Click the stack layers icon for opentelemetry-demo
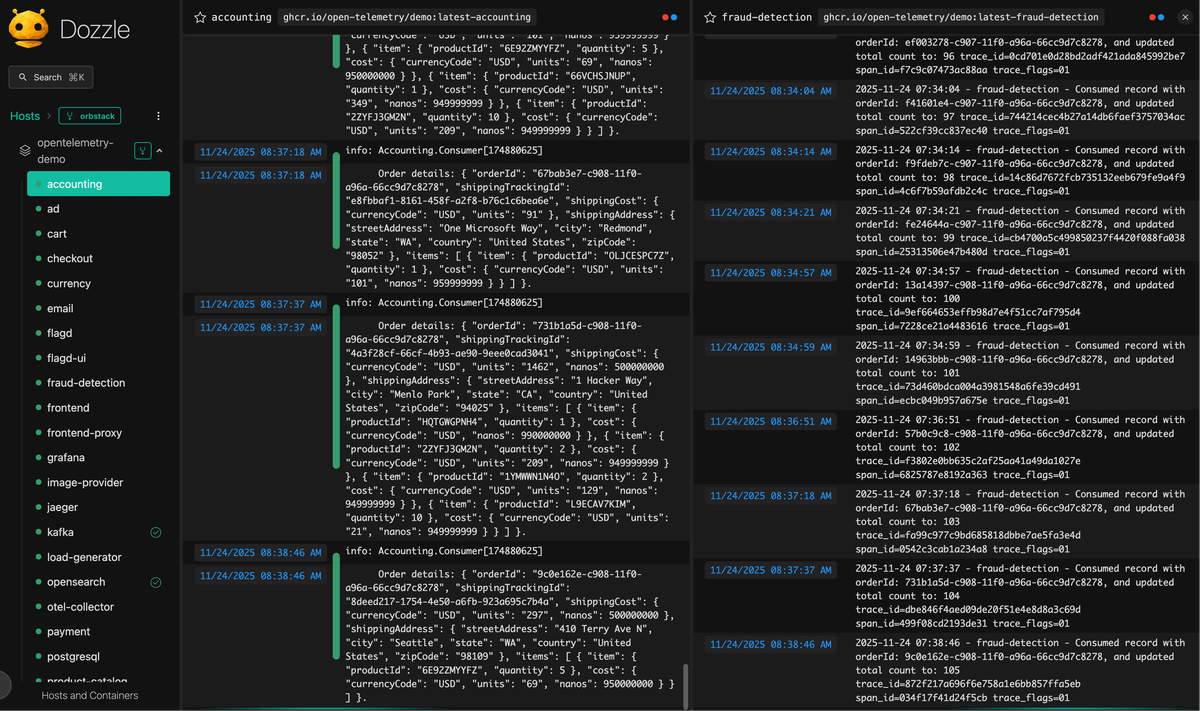 coord(25,150)
